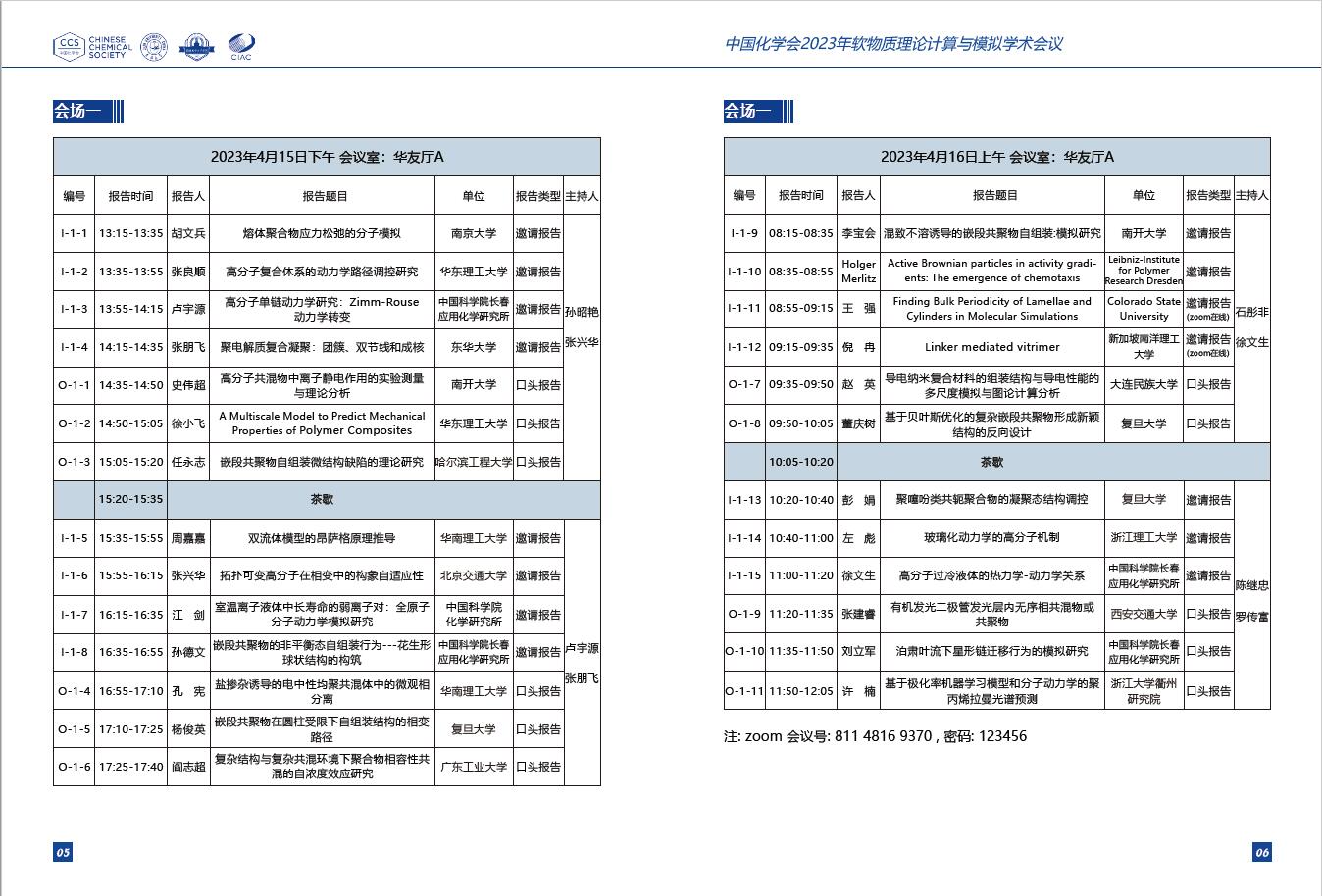The image size is (1322, 896).
Task: Select the 2023年4月15日下午 table header
Action: [327, 157]
